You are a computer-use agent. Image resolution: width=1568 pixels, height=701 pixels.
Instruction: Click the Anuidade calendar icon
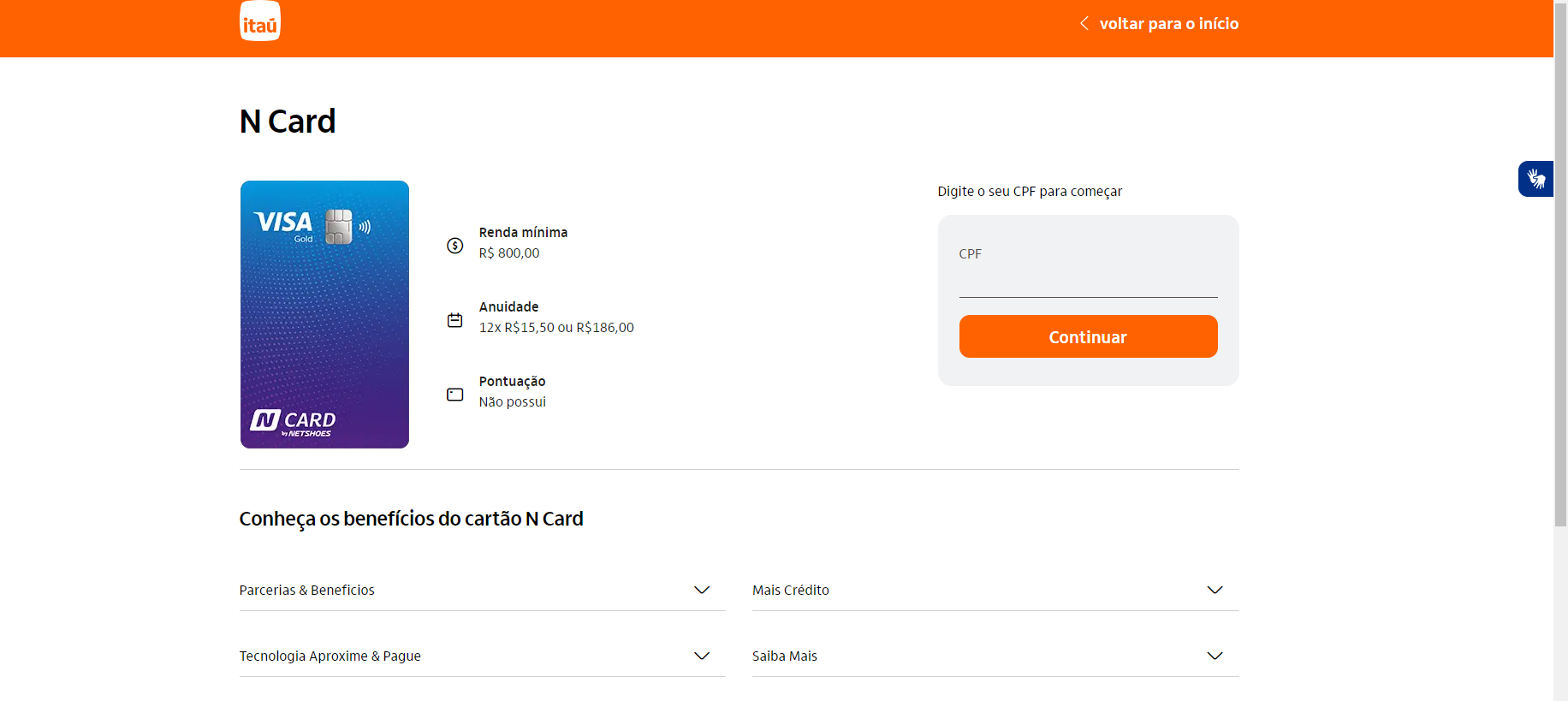pos(455,320)
